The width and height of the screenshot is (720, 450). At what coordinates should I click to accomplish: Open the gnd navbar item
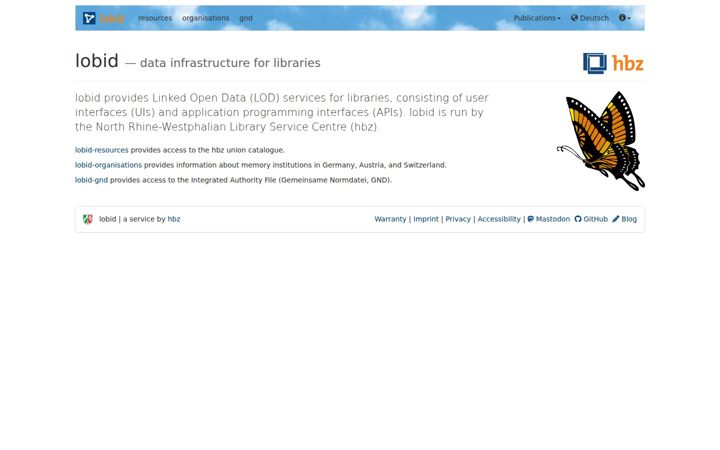pyautogui.click(x=246, y=18)
